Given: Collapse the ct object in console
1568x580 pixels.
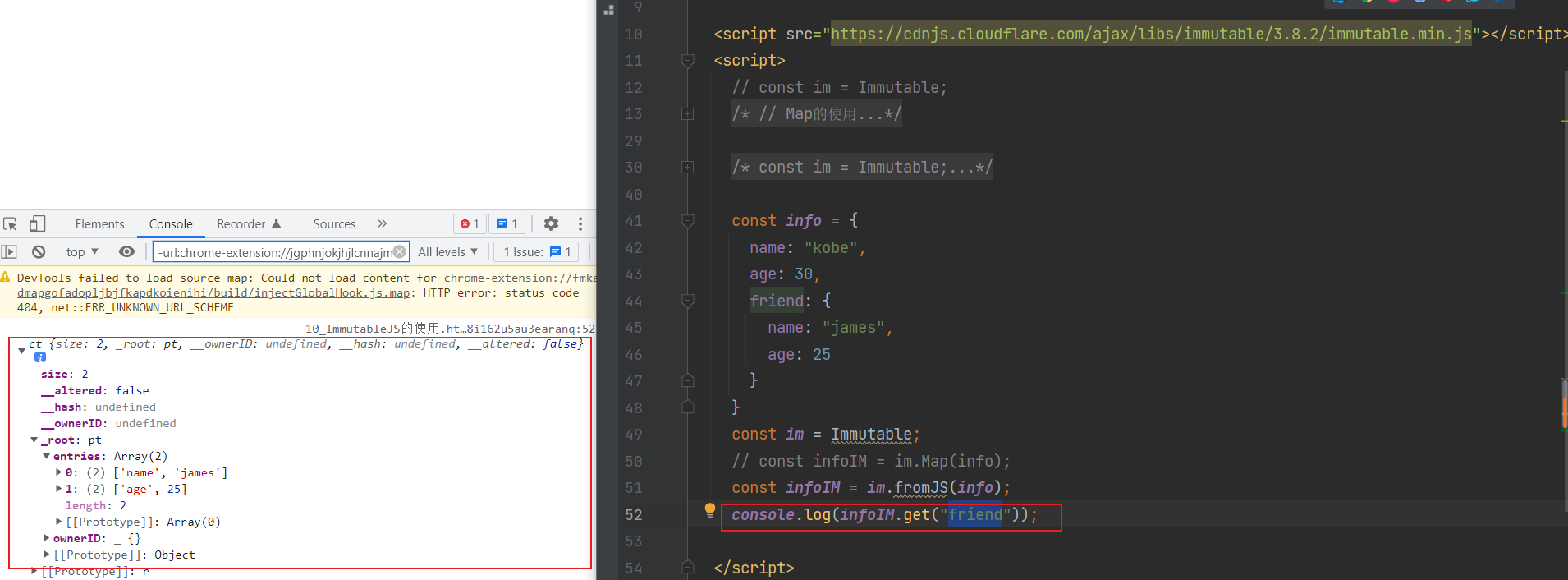Looking at the screenshot, I should click(21, 351).
